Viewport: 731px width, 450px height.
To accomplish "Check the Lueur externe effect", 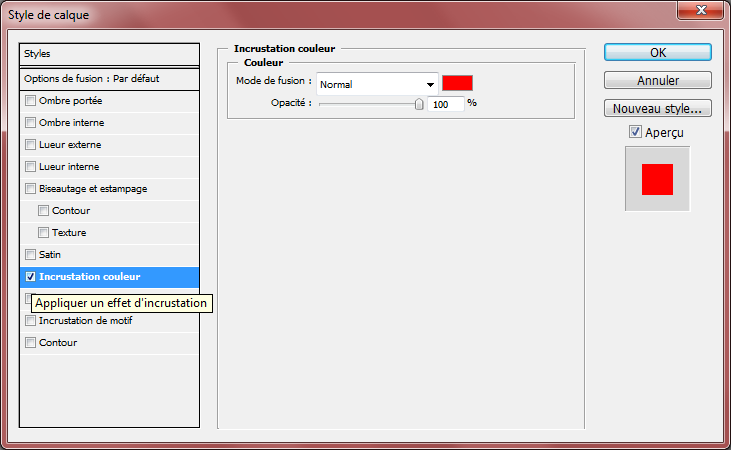I will [x=31, y=145].
